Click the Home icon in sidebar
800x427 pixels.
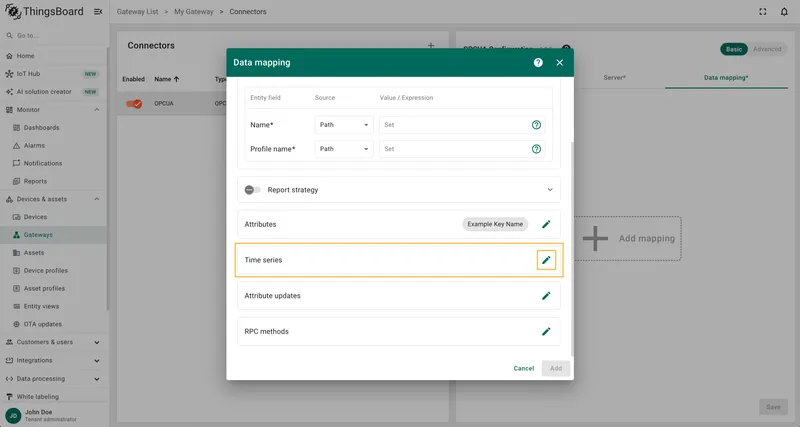(x=9, y=56)
